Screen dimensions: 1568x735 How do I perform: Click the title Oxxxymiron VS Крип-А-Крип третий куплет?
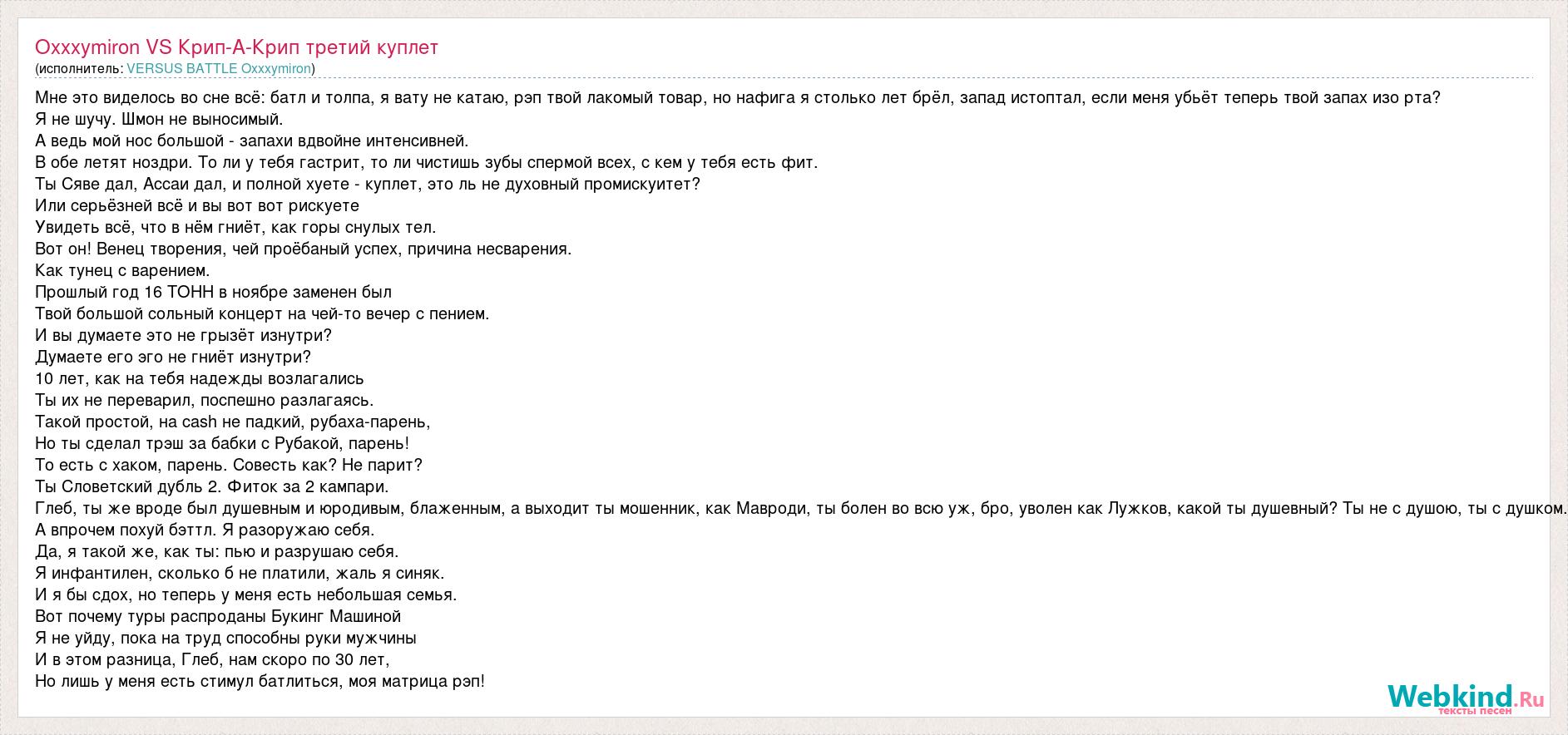click(x=236, y=47)
